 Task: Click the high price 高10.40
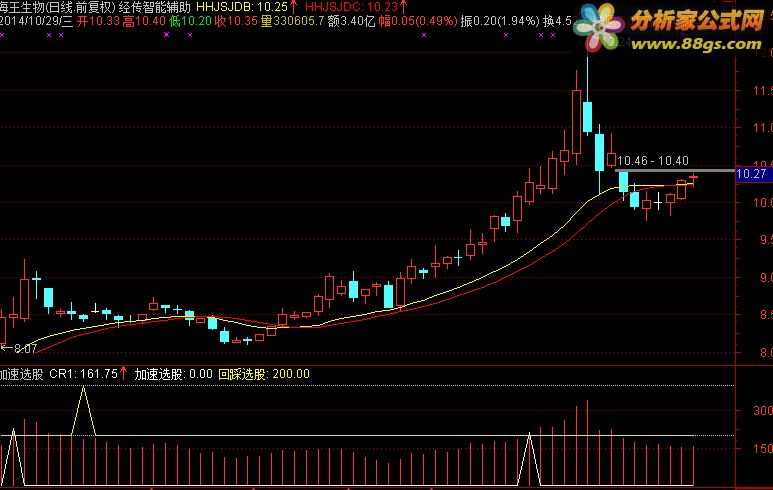tap(144, 21)
